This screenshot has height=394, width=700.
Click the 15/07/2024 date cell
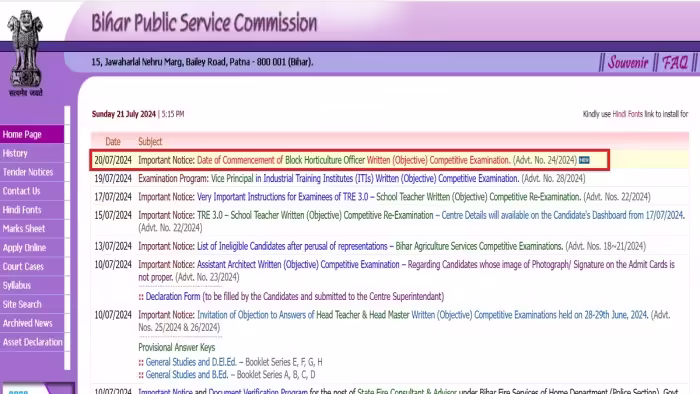[113, 215]
